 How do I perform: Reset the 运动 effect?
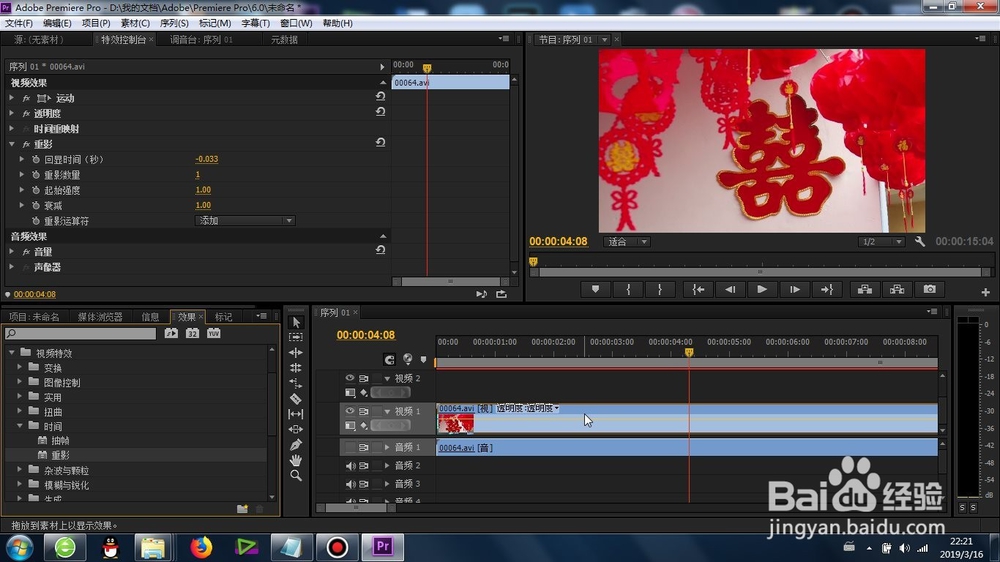pos(380,96)
